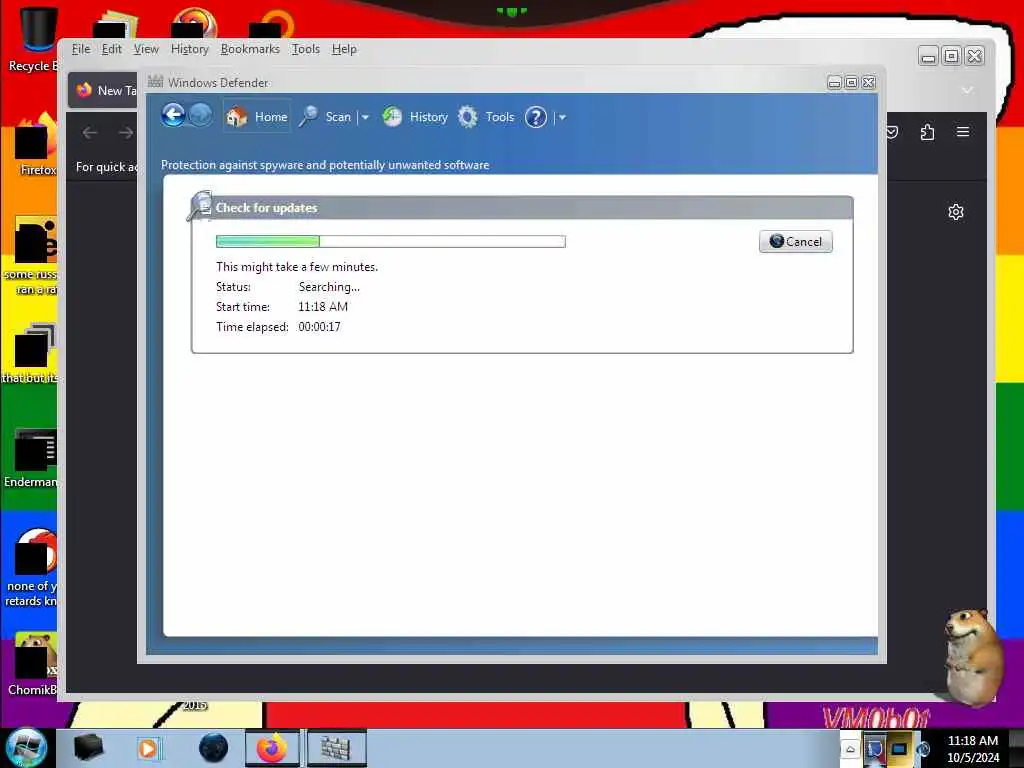Click the forward arrow in Windows Defender
1024x768 pixels.
click(200, 116)
